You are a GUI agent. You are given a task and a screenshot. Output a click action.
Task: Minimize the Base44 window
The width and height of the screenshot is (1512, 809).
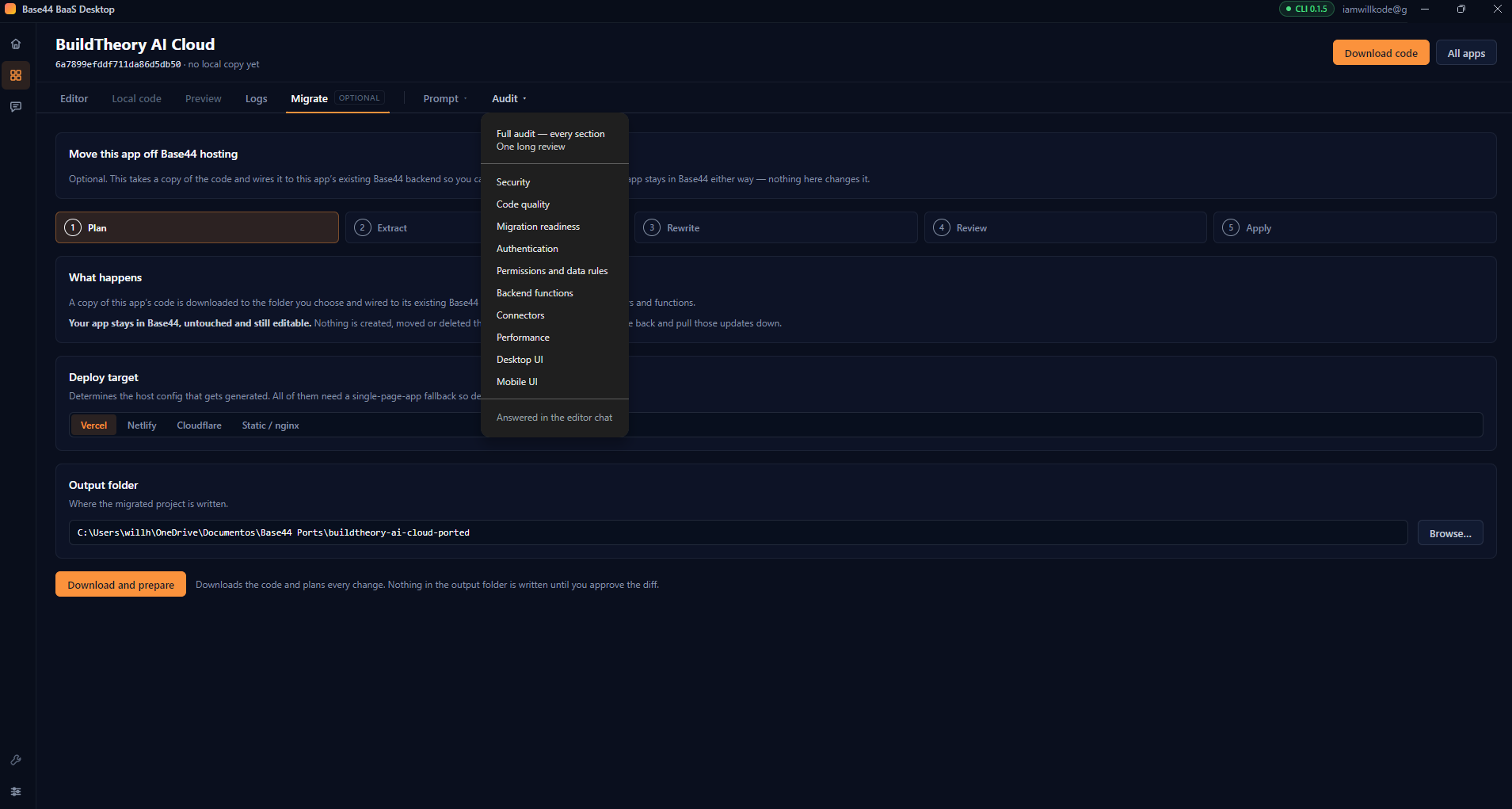[x=1425, y=9]
